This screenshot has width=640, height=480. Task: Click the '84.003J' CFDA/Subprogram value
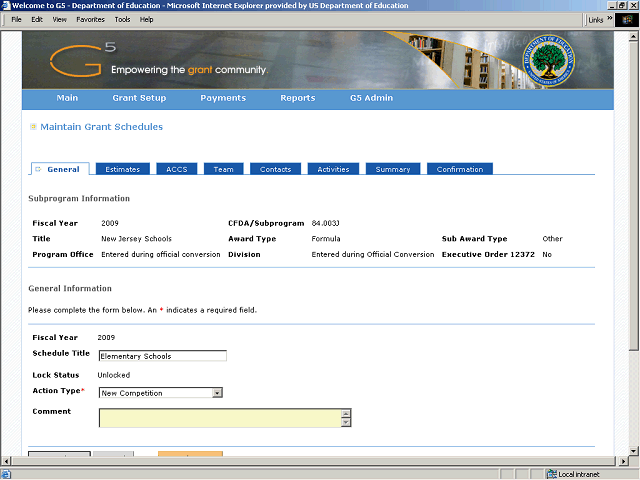click(x=325, y=223)
